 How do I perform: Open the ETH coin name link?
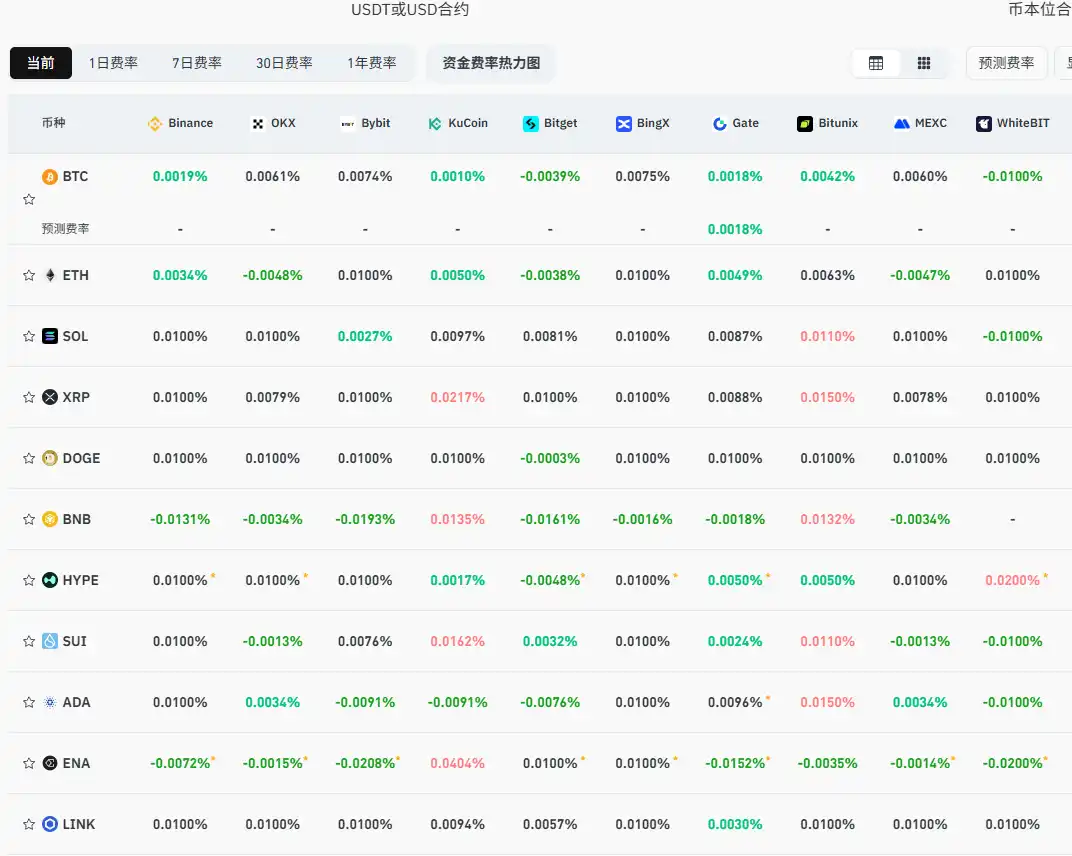[76, 276]
